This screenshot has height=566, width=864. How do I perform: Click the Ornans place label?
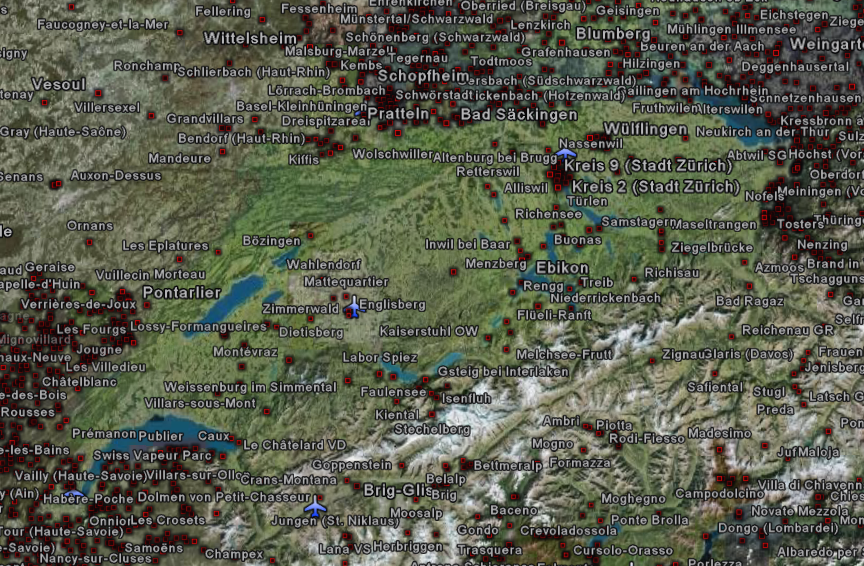(x=90, y=225)
